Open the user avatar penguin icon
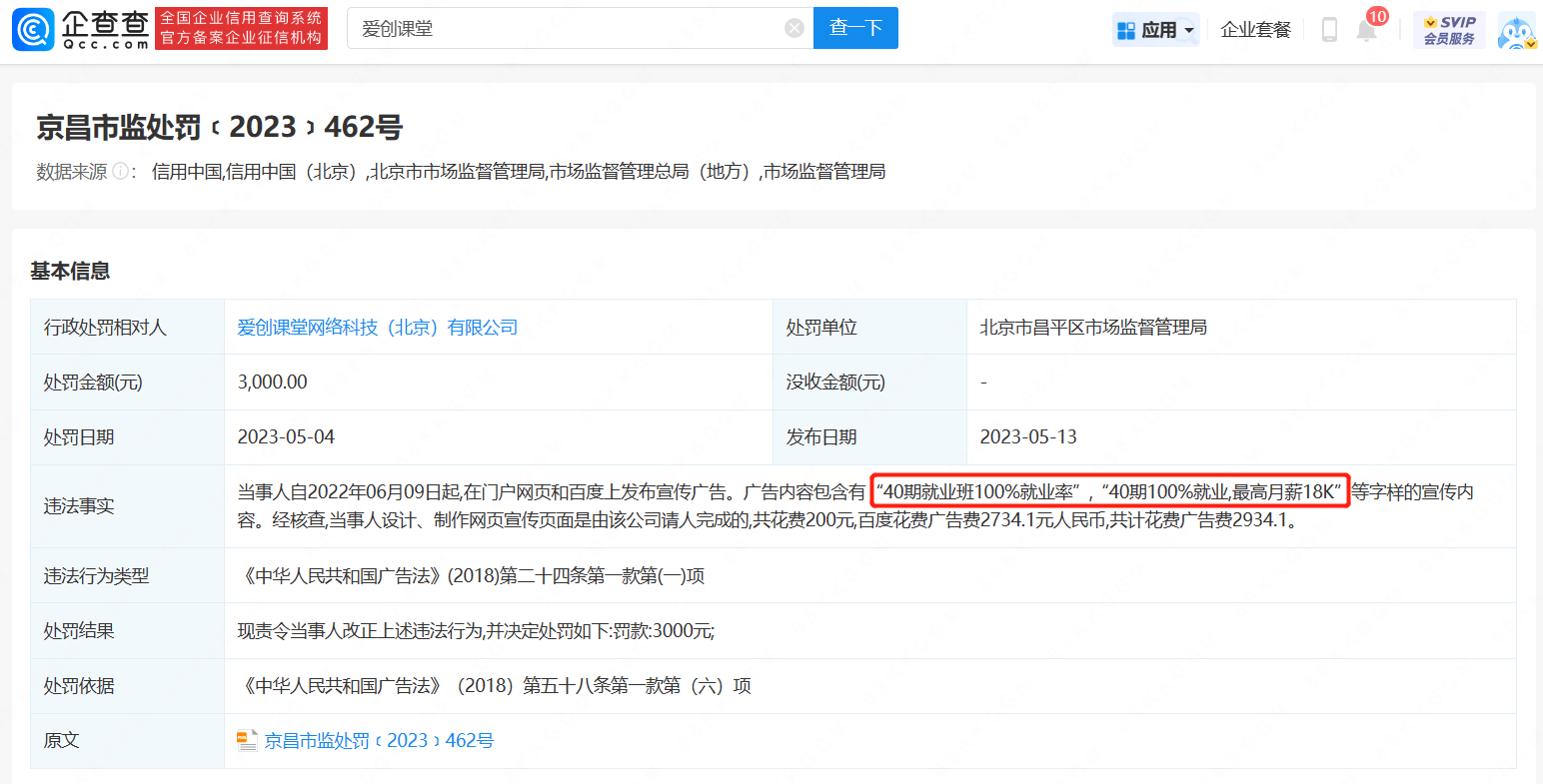The width and height of the screenshot is (1543, 784). [1516, 31]
